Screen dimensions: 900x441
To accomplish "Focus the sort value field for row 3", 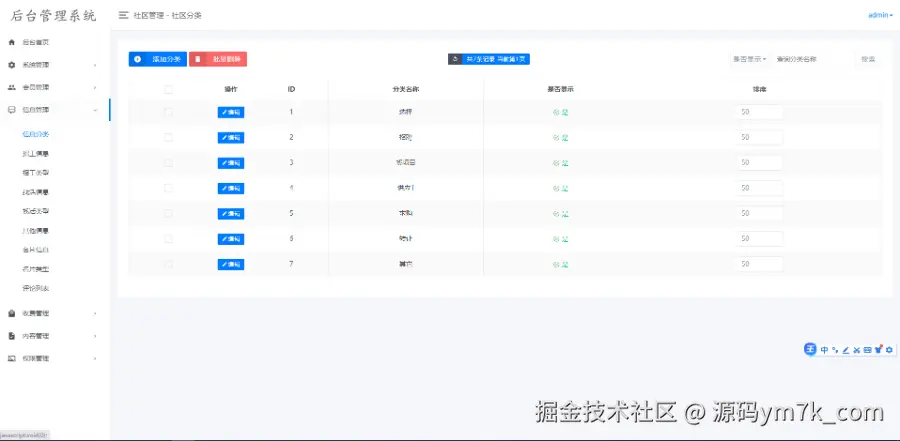I will (x=759, y=163).
